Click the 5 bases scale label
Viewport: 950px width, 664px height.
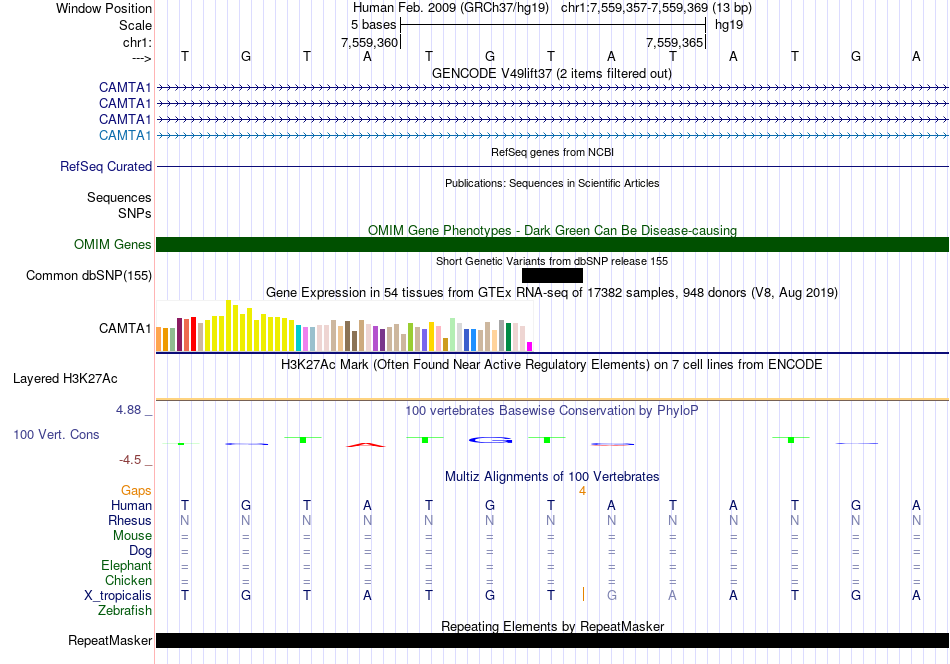(x=373, y=25)
